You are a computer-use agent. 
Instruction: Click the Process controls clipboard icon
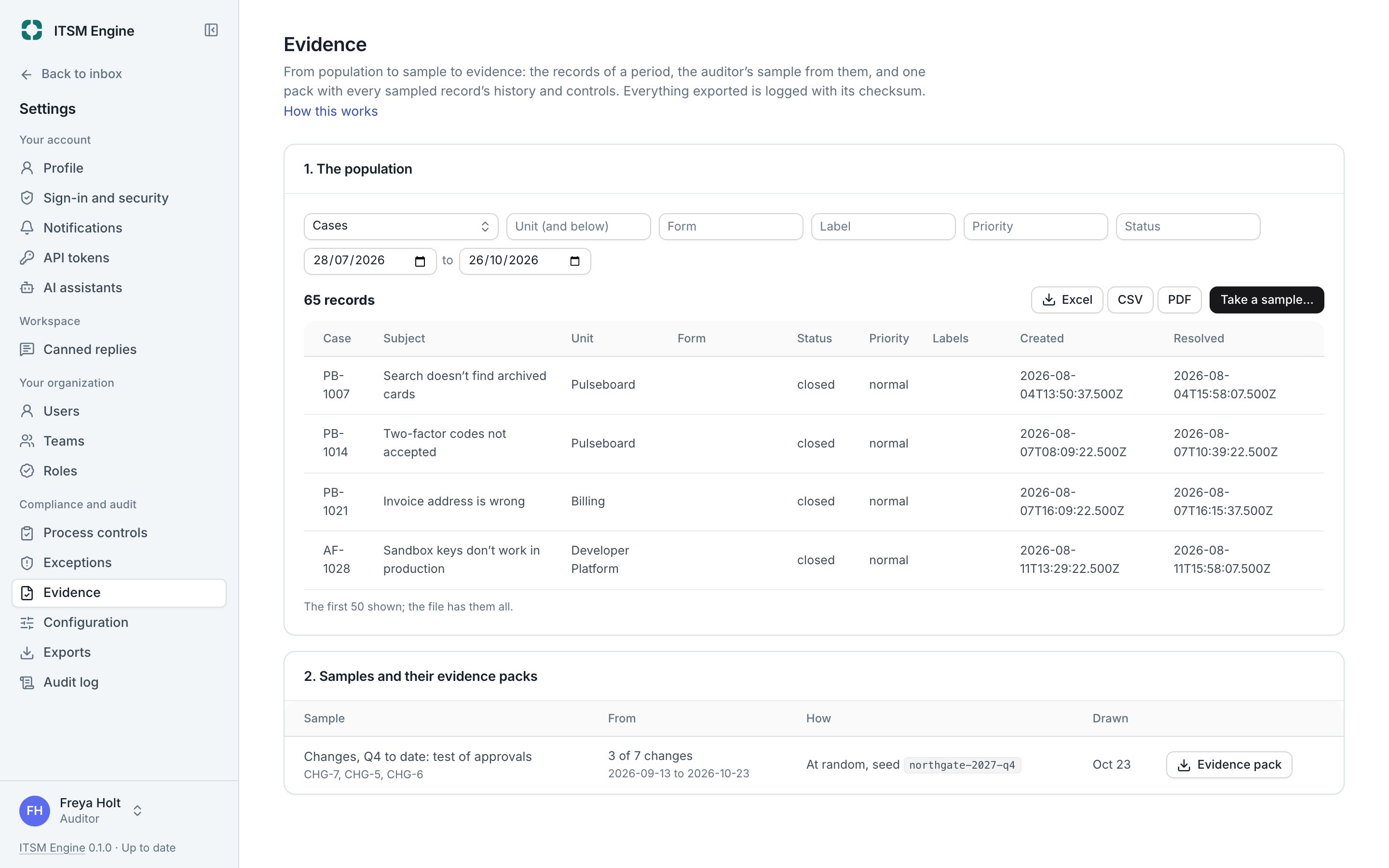pyautogui.click(x=27, y=533)
